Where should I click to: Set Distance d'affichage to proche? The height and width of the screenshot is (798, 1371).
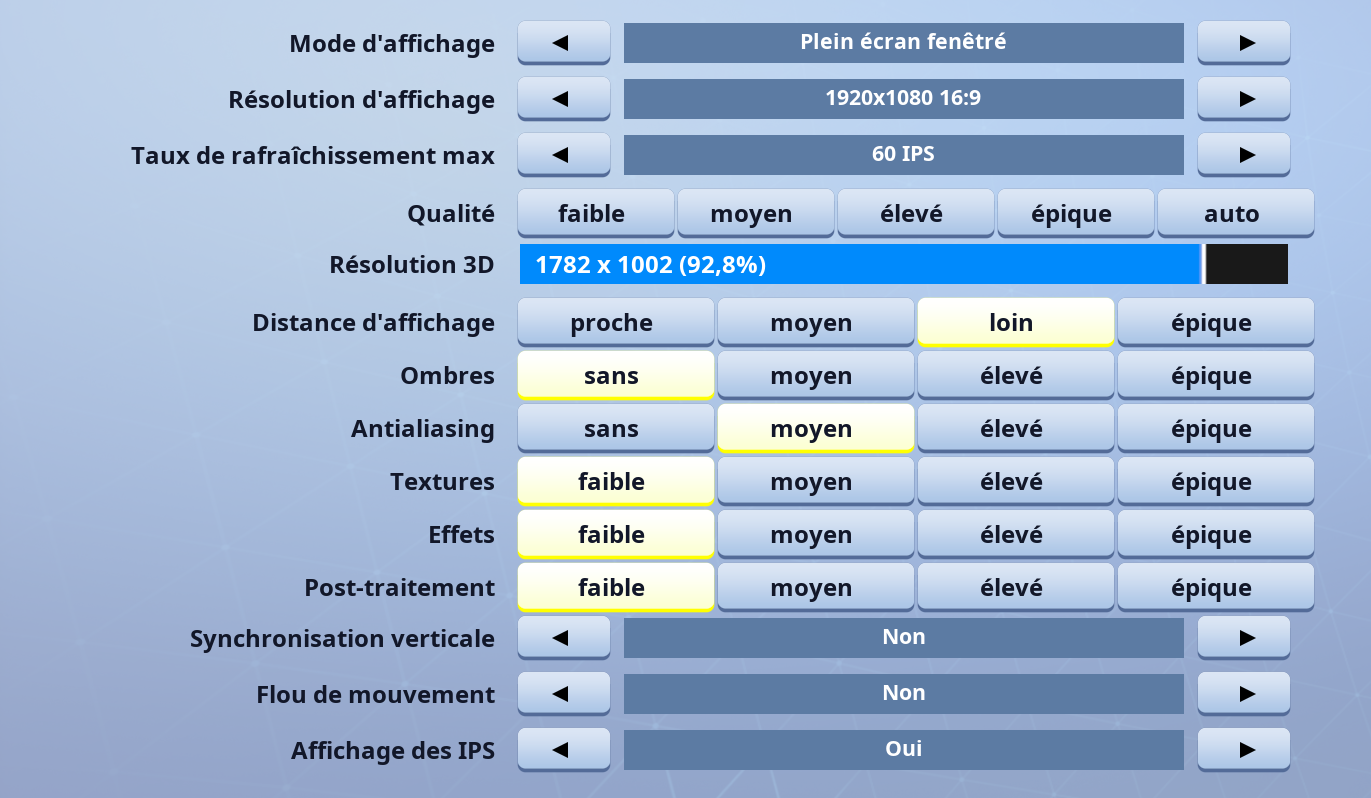tap(616, 322)
